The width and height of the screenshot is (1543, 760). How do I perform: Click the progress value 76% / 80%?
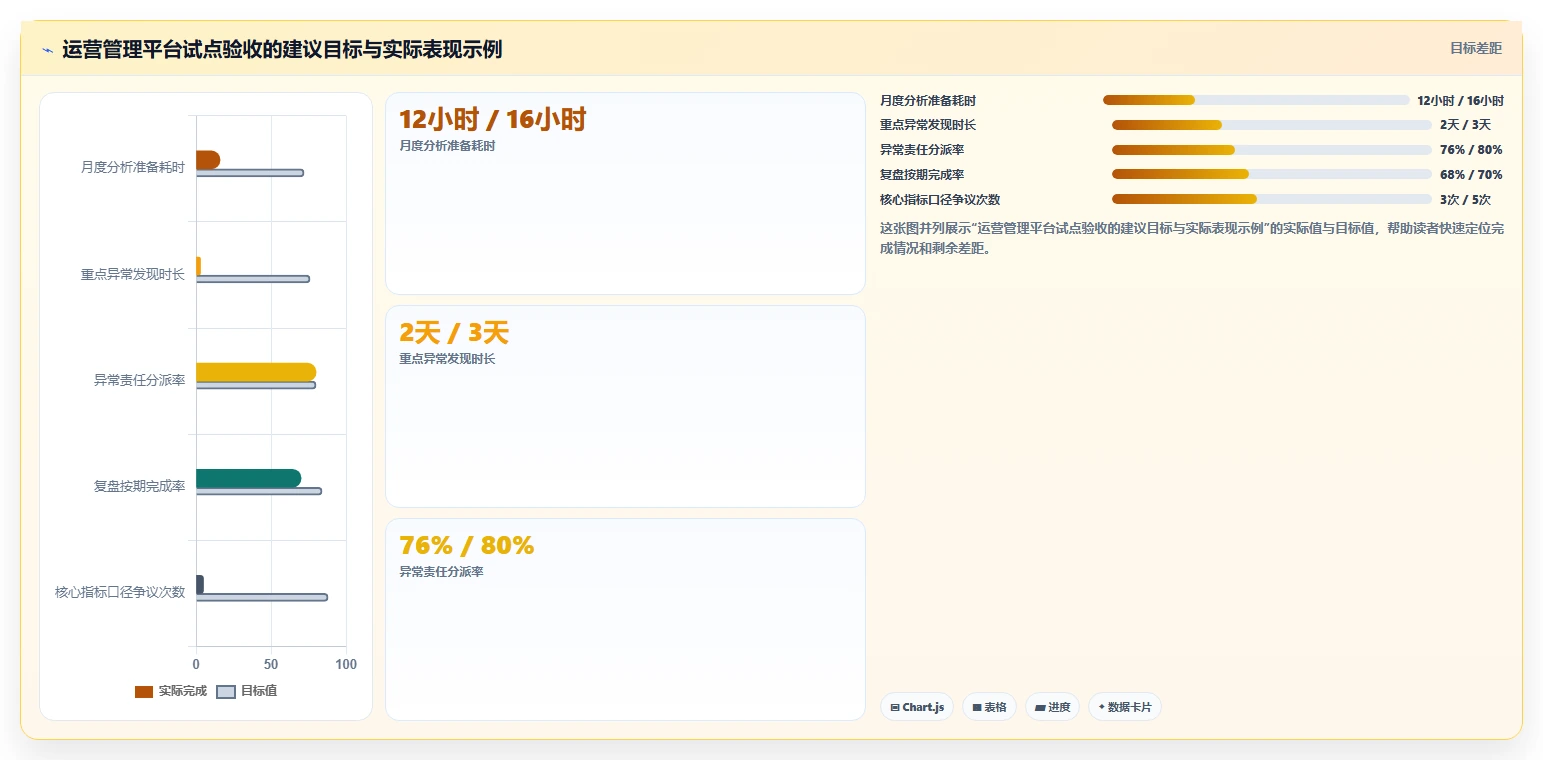[1471, 150]
